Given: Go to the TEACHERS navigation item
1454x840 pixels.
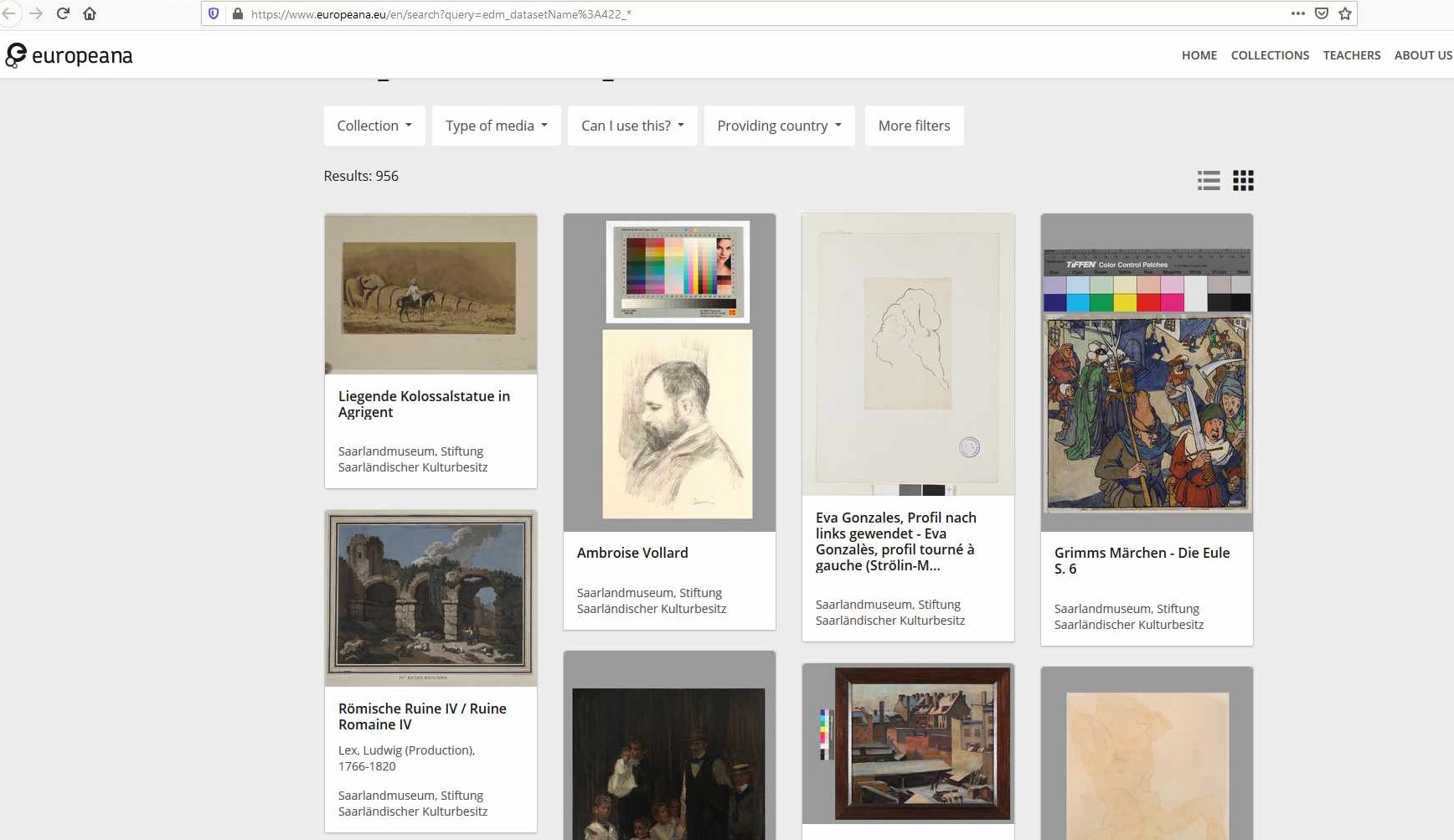Looking at the screenshot, I should [1351, 55].
